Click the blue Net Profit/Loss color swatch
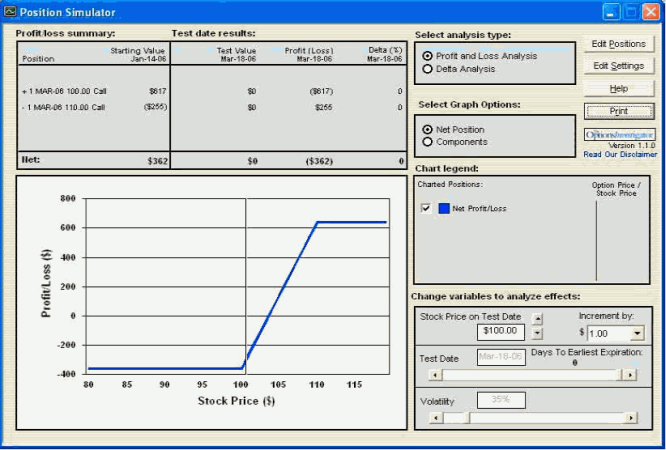 444,208
